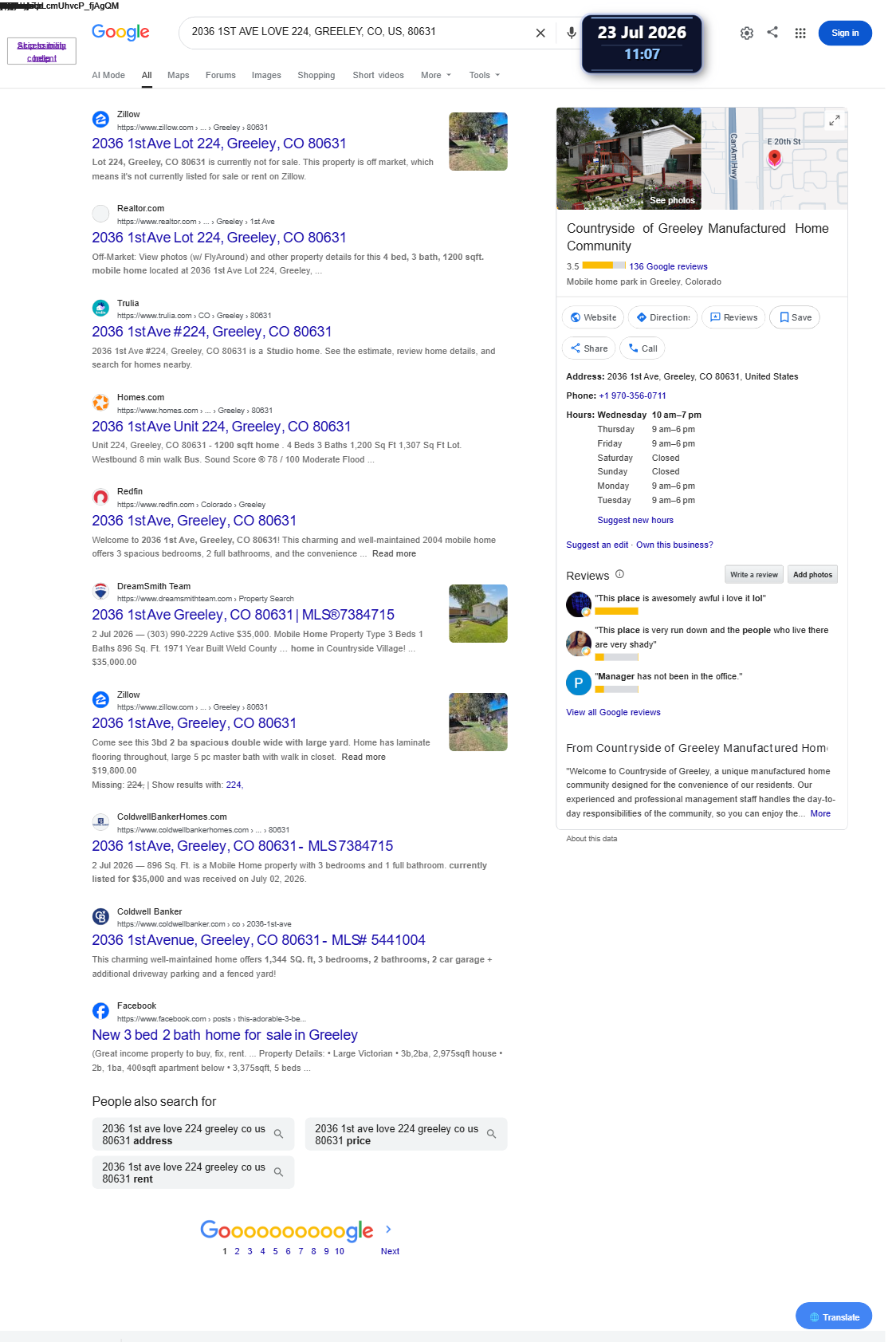Clear the search box with the X icon
896x1342 pixels.
(540, 33)
